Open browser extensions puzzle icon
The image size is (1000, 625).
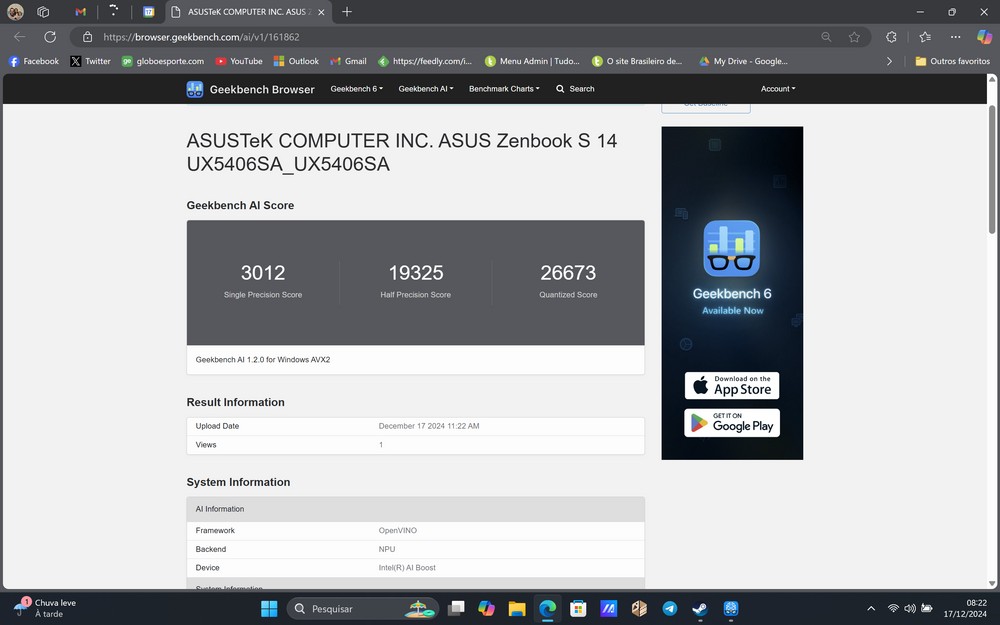coord(892,37)
